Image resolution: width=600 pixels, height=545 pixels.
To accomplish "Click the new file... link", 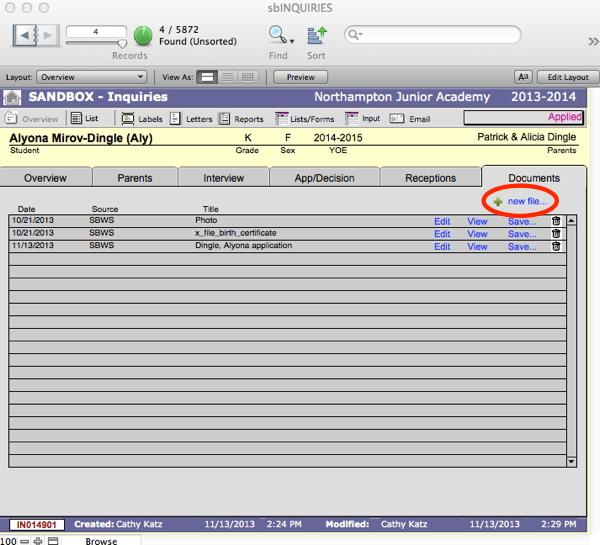I will [x=527, y=201].
